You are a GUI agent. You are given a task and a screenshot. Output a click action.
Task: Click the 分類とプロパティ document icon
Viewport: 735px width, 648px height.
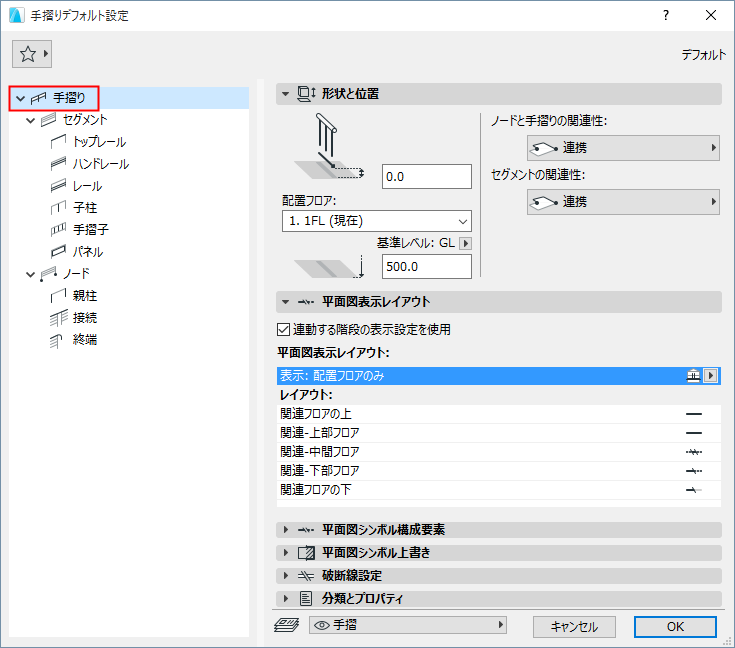306,599
